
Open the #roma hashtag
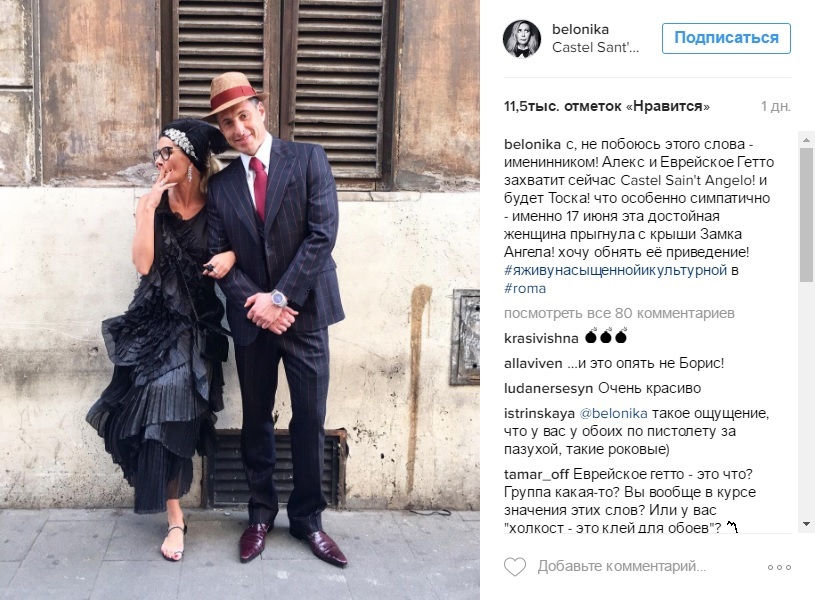tap(525, 288)
